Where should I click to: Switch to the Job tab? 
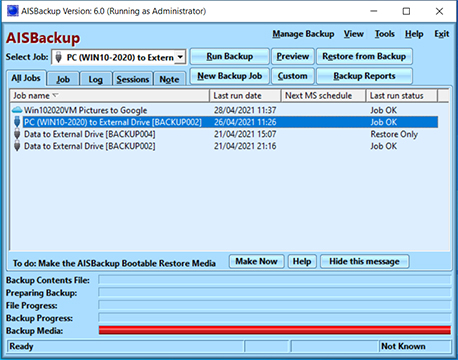[x=63, y=79]
